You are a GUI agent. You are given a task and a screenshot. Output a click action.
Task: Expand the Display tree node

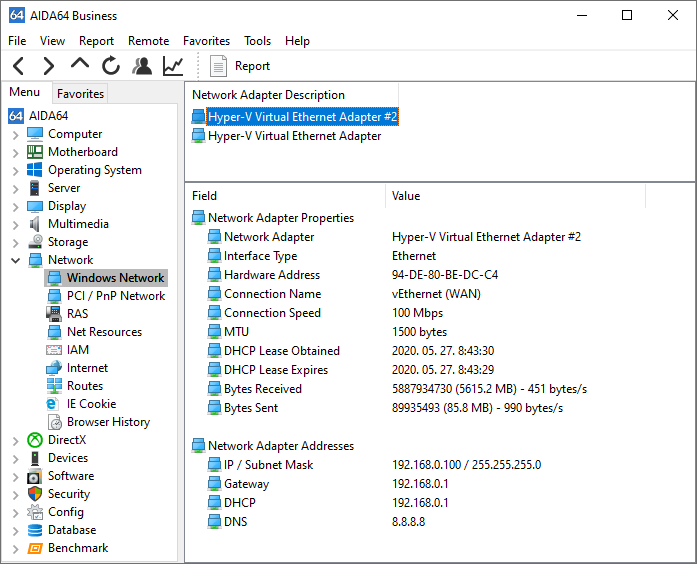pos(16,207)
